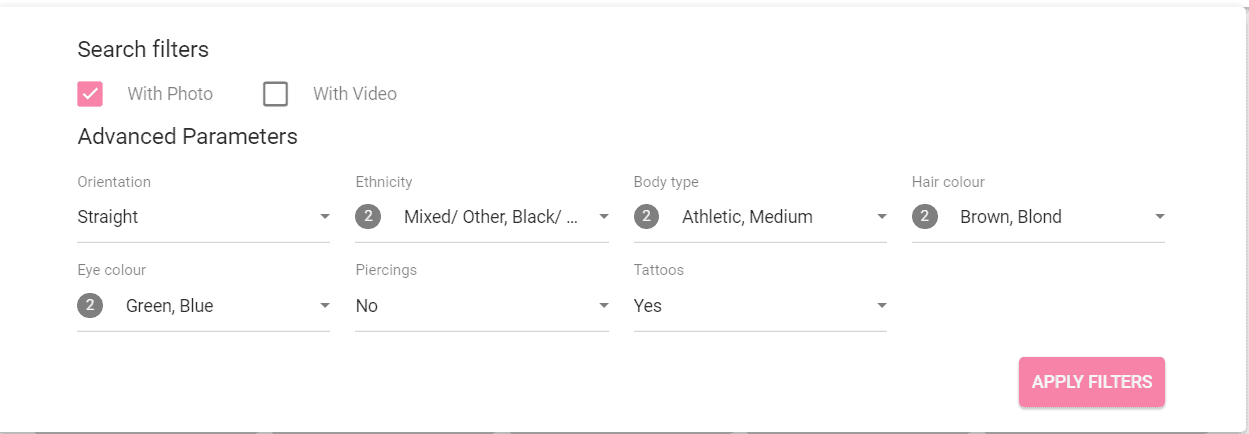Click the Body type count badge
1249x434 pixels.
pos(646,217)
